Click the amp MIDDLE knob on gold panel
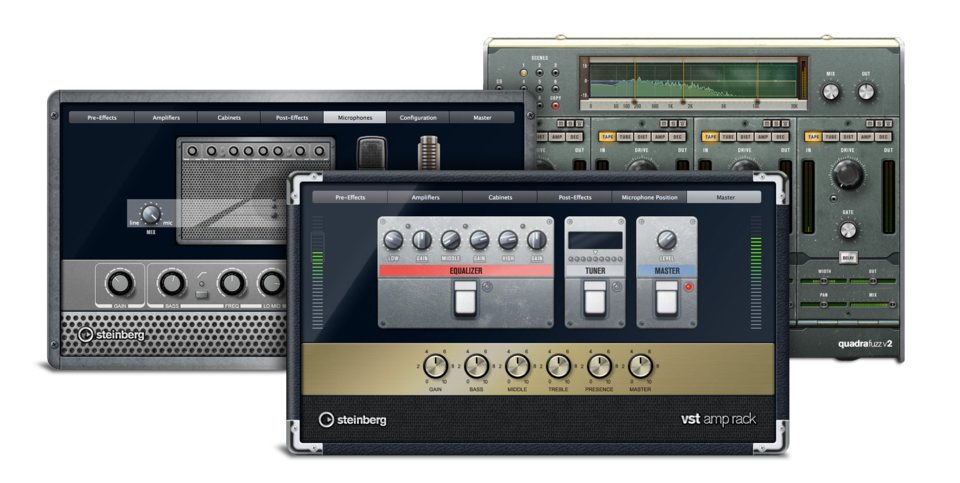The height and width of the screenshot is (483, 960). [517, 367]
